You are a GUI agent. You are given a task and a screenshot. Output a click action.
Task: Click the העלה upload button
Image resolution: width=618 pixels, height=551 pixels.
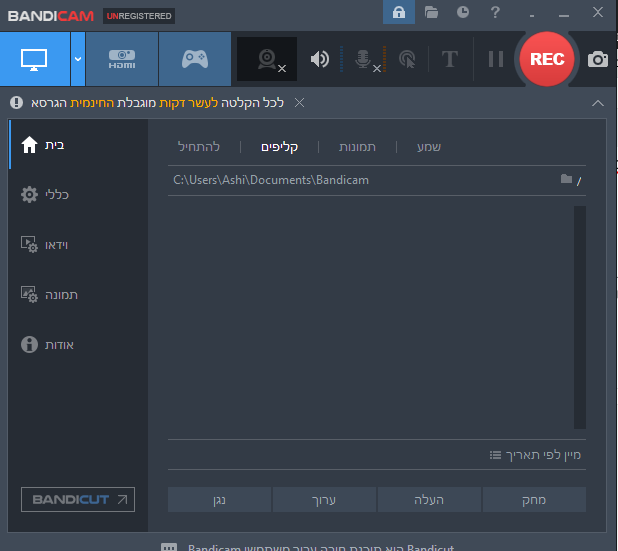[429, 500]
